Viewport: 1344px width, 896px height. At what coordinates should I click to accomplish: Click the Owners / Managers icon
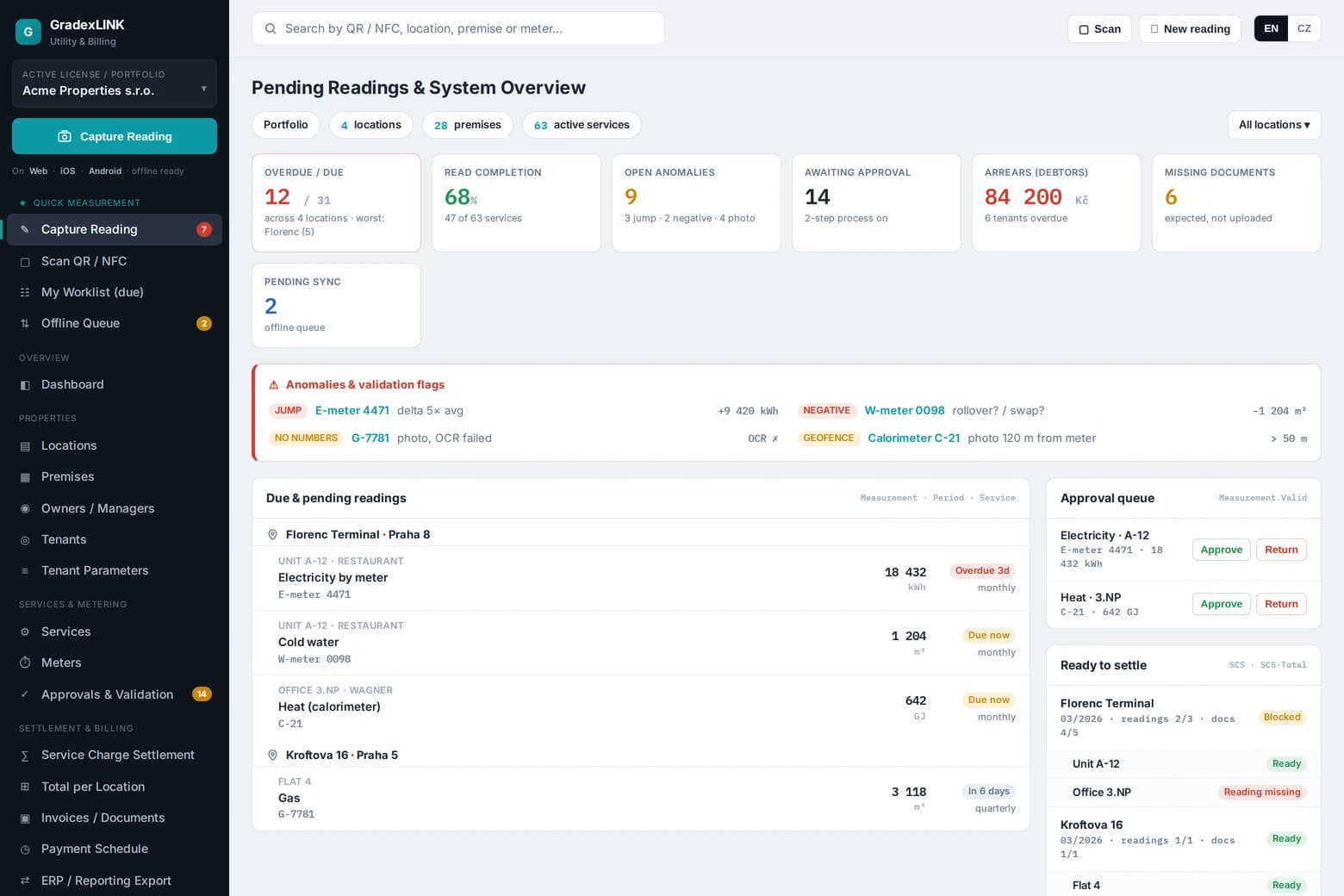click(25, 508)
